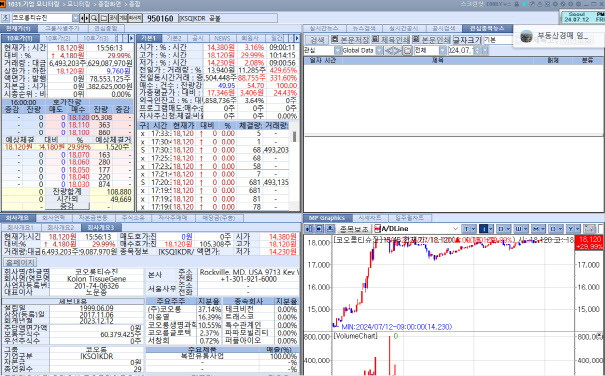The image size is (605, 376).
Task: Click the 공시 toolbar button beside the folder icon
Action: point(113,18)
